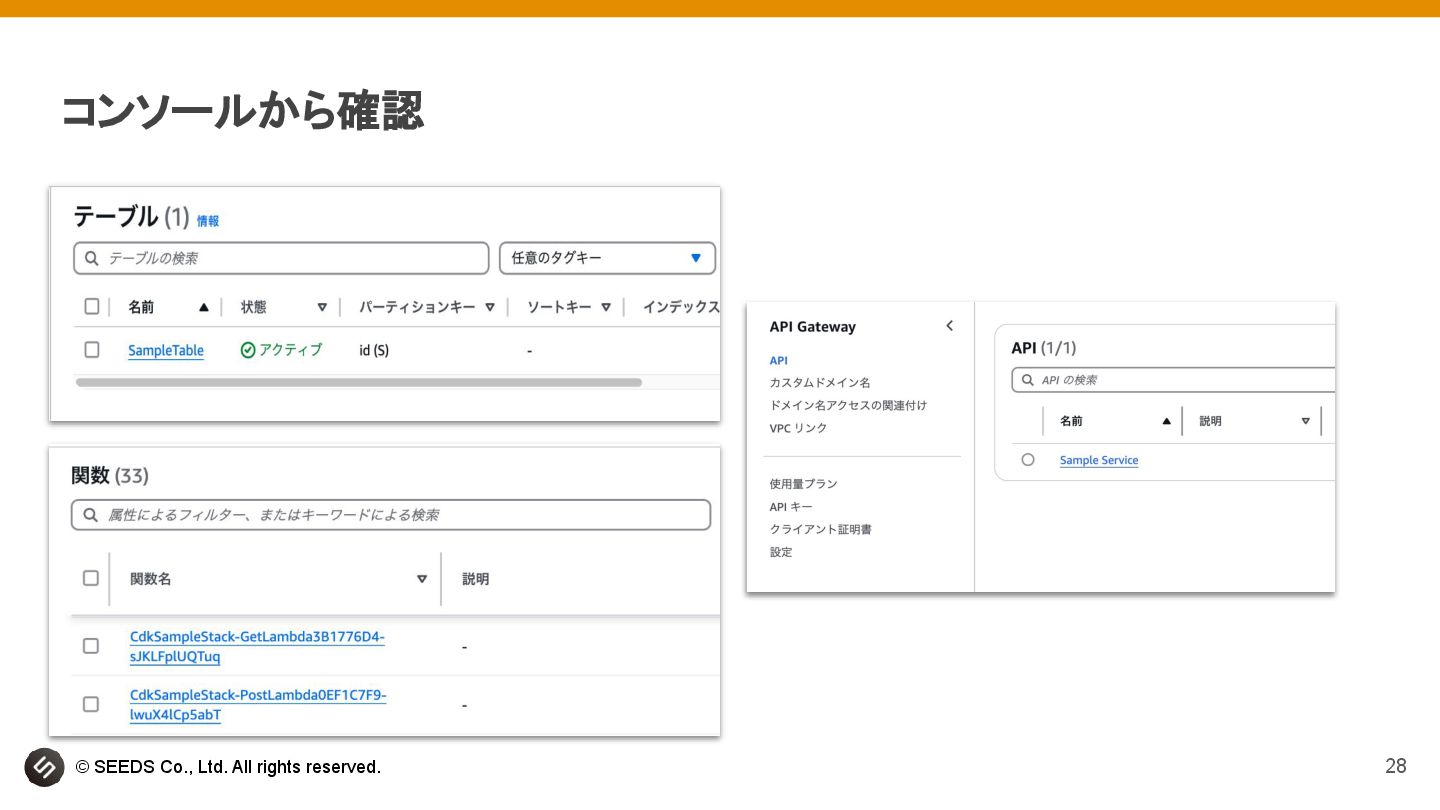Image resolution: width=1440 pixels, height=810 pixels.
Task: Click the horizontal scrollbar under the table list
Action: pos(359,382)
